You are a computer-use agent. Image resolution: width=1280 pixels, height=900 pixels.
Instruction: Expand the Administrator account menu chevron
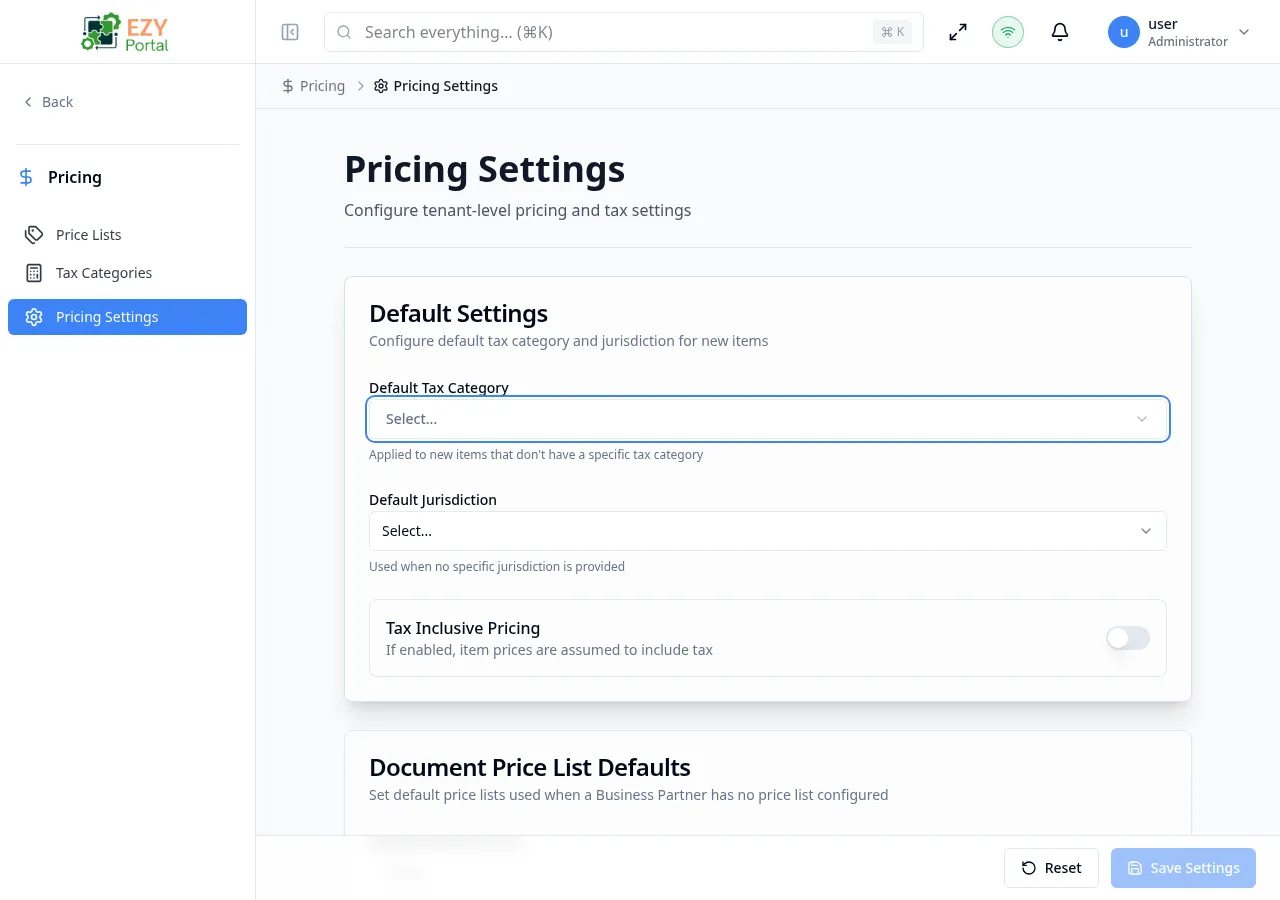pyautogui.click(x=1243, y=31)
